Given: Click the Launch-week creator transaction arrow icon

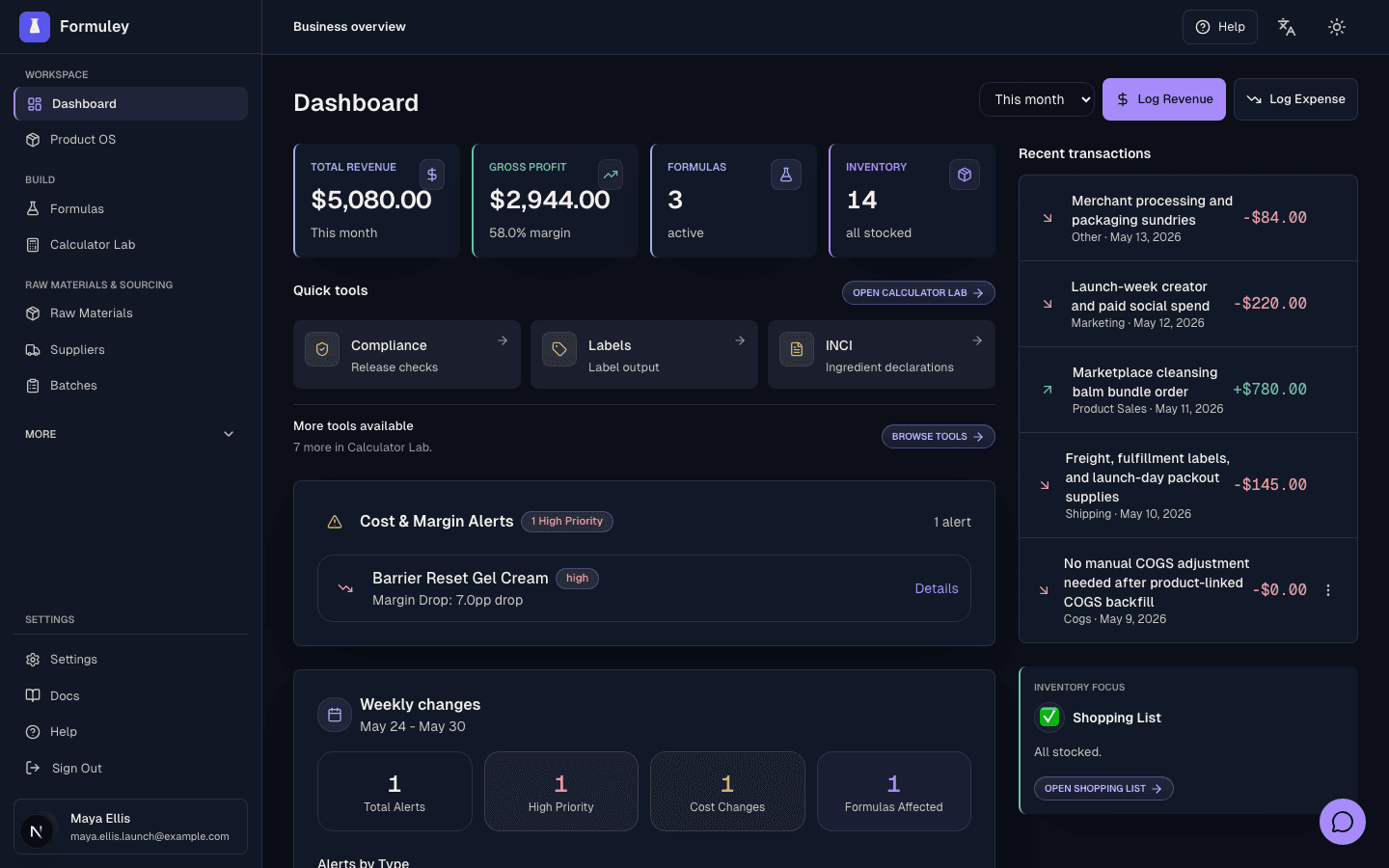Looking at the screenshot, I should coord(1048,304).
